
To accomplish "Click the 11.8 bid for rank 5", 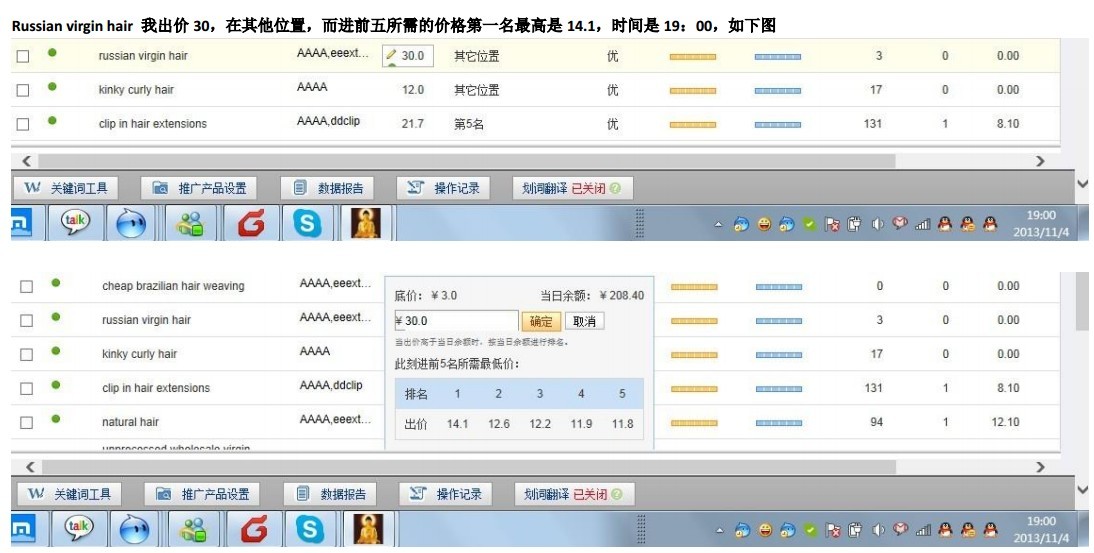I will pos(622,423).
